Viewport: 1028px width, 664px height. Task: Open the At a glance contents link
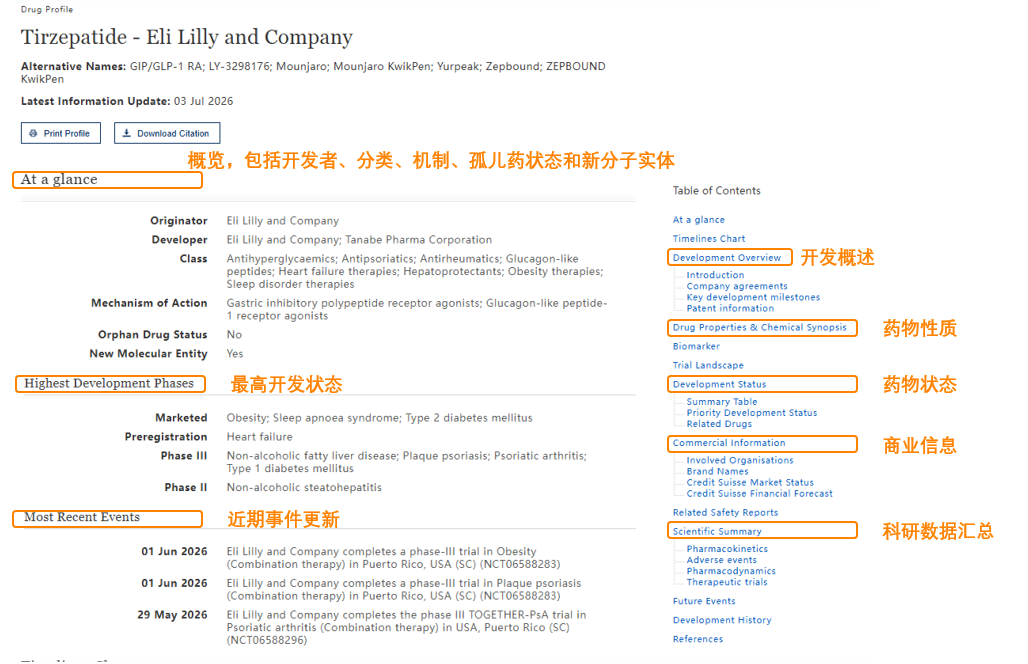698,220
